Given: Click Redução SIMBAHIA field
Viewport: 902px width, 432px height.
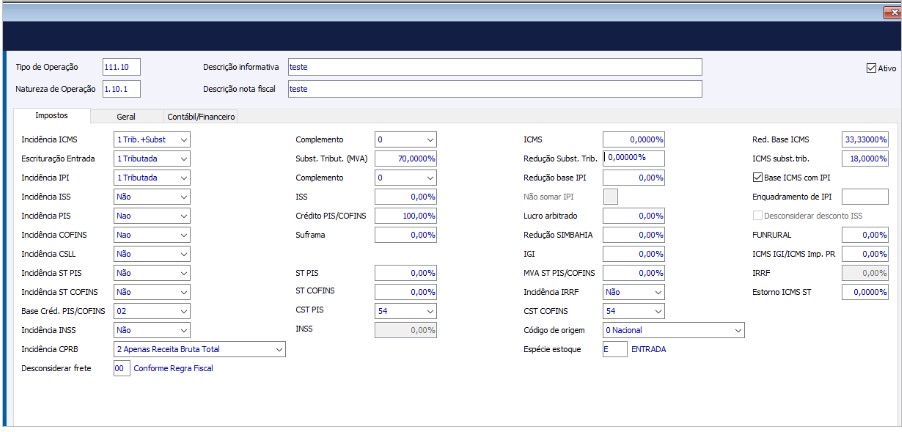Looking at the screenshot, I should [x=634, y=235].
